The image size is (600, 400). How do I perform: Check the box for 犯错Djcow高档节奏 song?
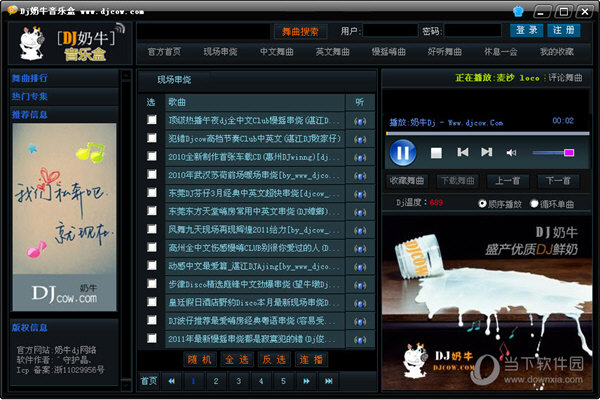click(152, 138)
